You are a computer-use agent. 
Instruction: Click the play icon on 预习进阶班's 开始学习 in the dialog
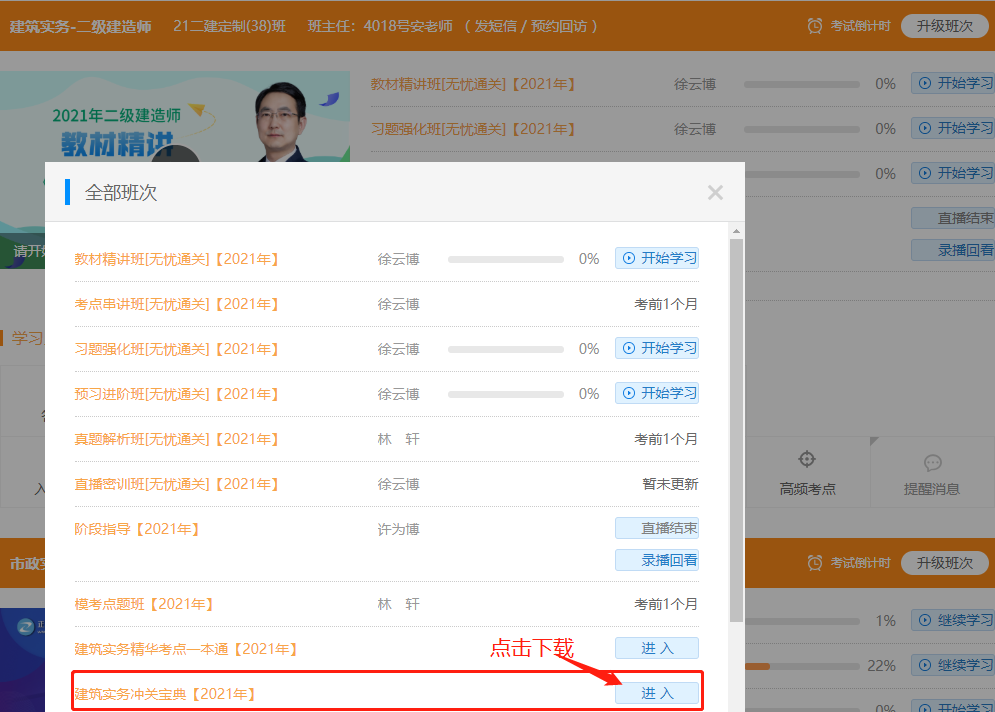(x=629, y=393)
